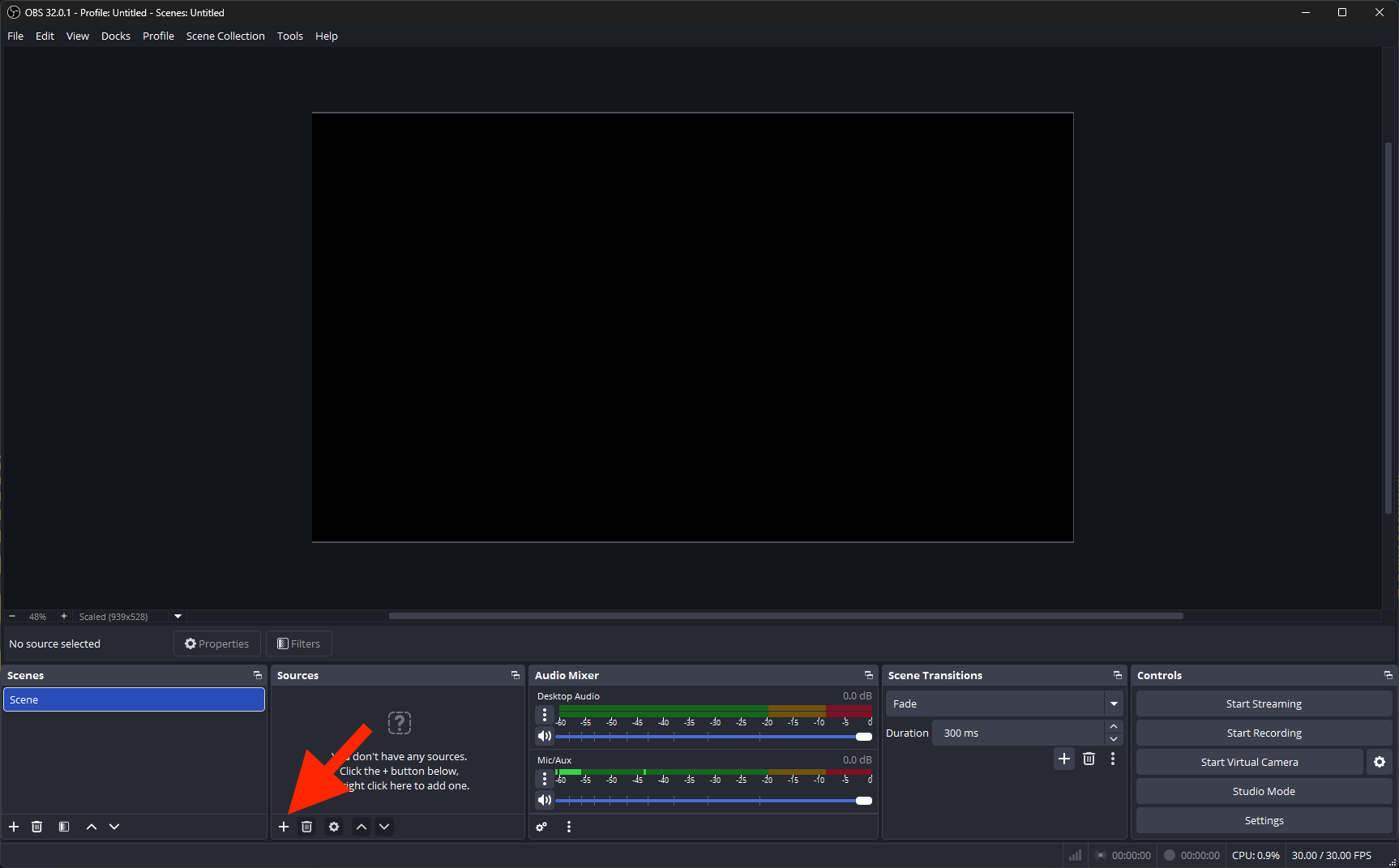Click the Duration 300 ms field

tap(1017, 733)
